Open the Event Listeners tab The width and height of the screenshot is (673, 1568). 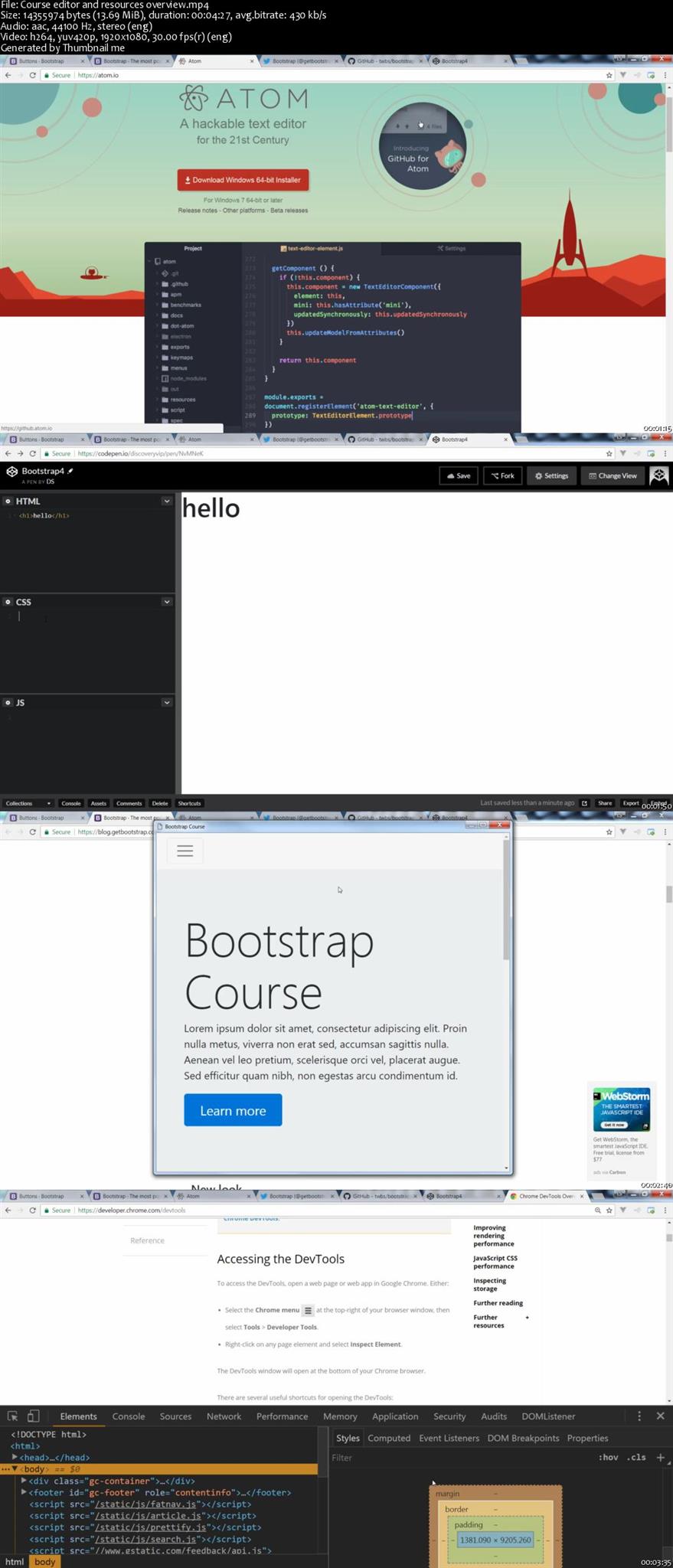click(449, 1438)
